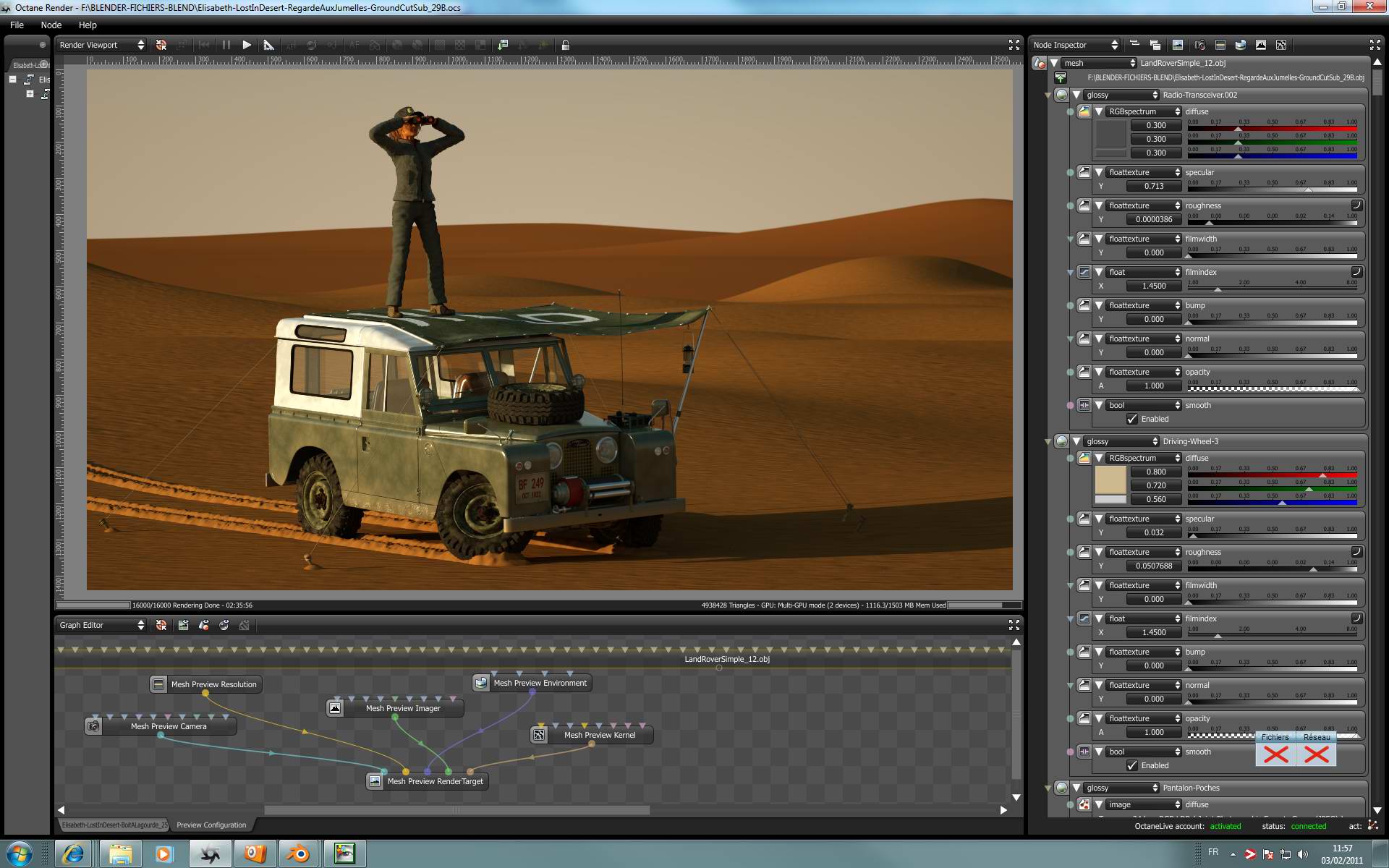Open the Graph Editor panel type dropdown
The image size is (1389, 868).
(x=102, y=625)
